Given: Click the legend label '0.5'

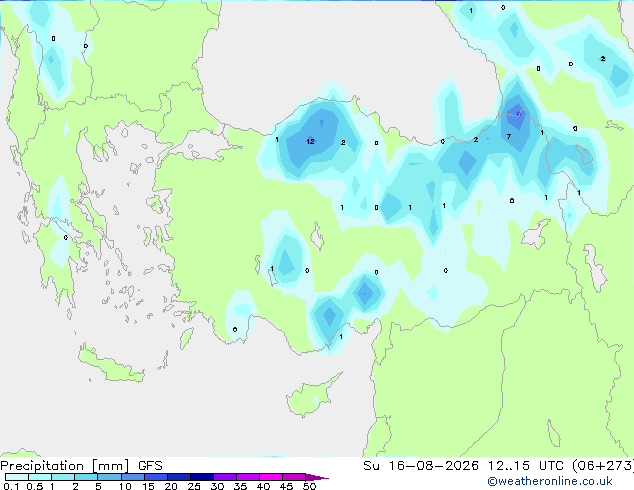Looking at the screenshot, I should [x=35, y=486].
